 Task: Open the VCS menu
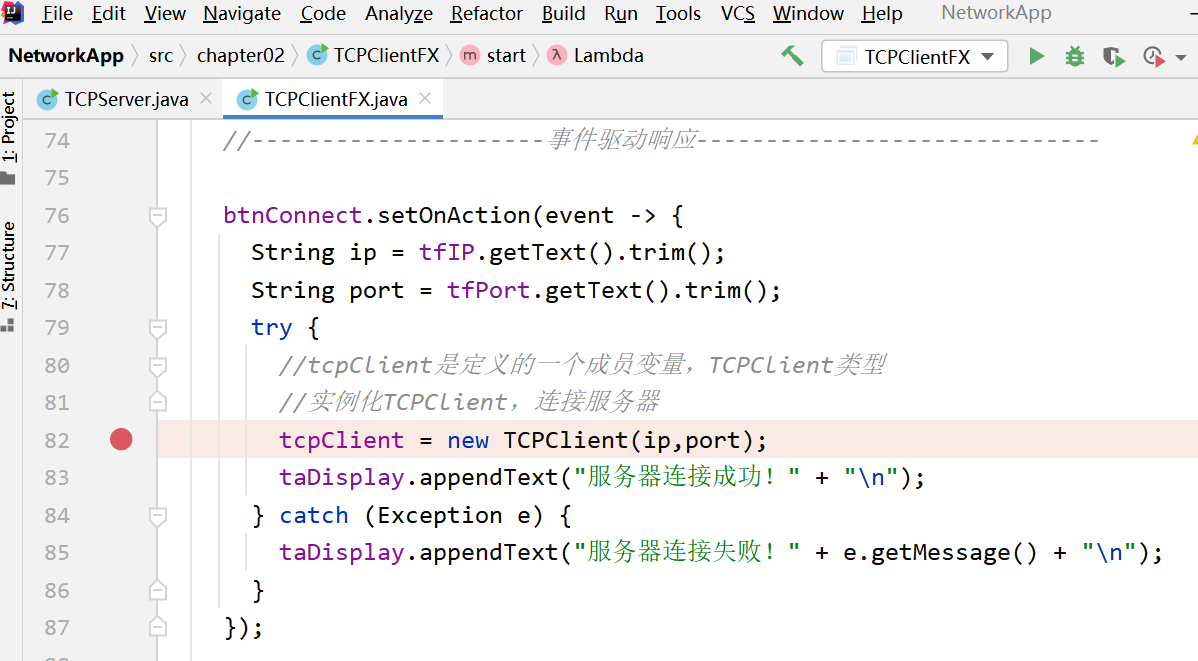point(737,14)
